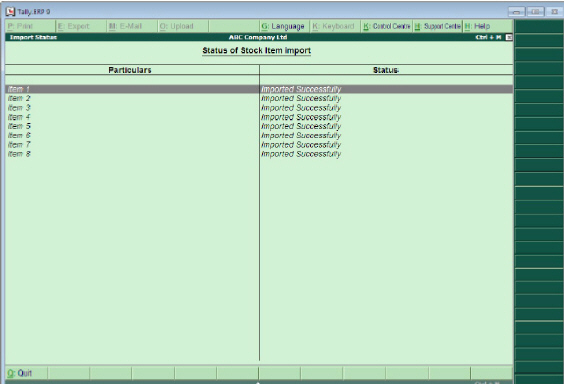Click the ABC Company Ltd title text

(258, 37)
